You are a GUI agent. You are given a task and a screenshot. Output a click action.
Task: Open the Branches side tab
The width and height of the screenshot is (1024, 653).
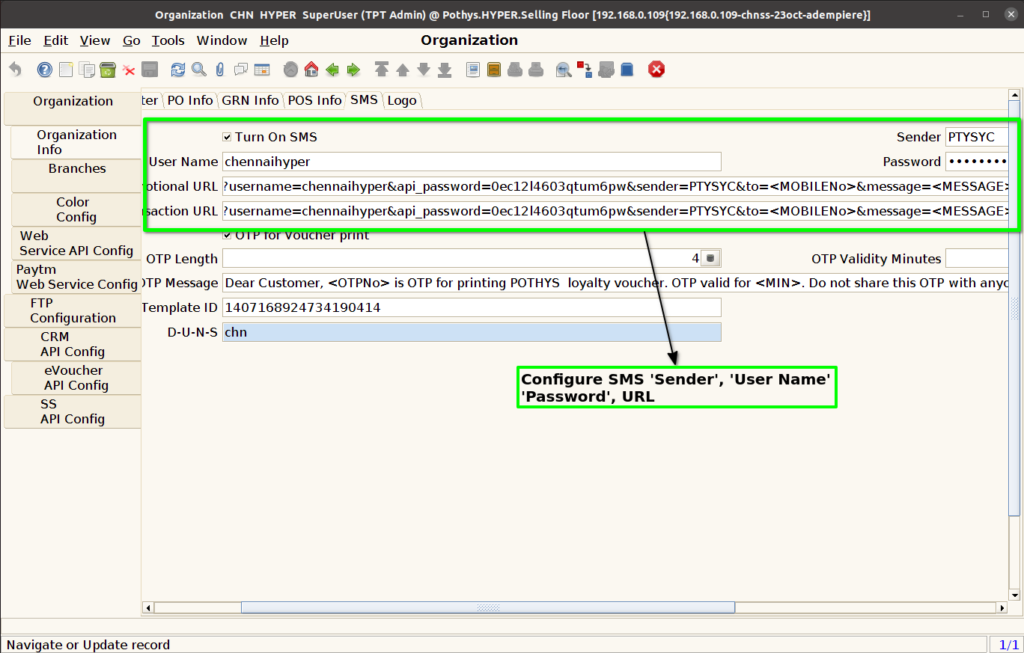coord(76,176)
